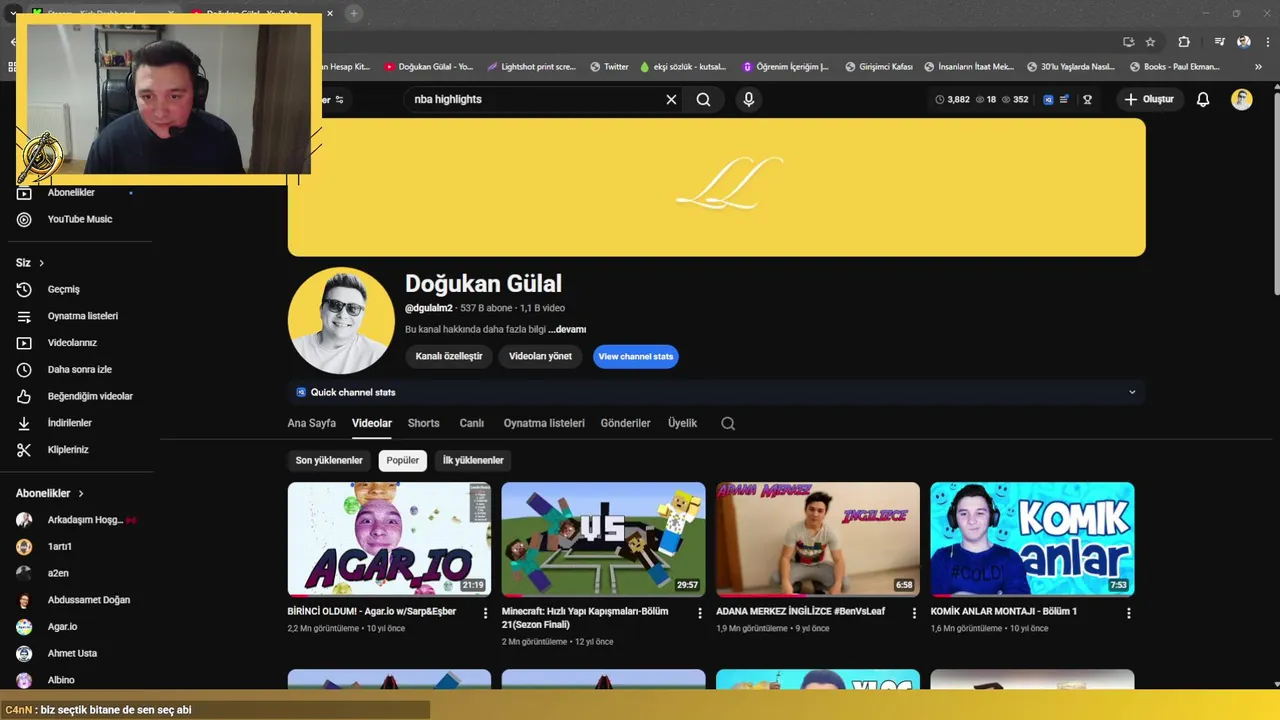Viewport: 1280px width, 720px height.
Task: Start voice search with microphone
Action: coord(748,99)
